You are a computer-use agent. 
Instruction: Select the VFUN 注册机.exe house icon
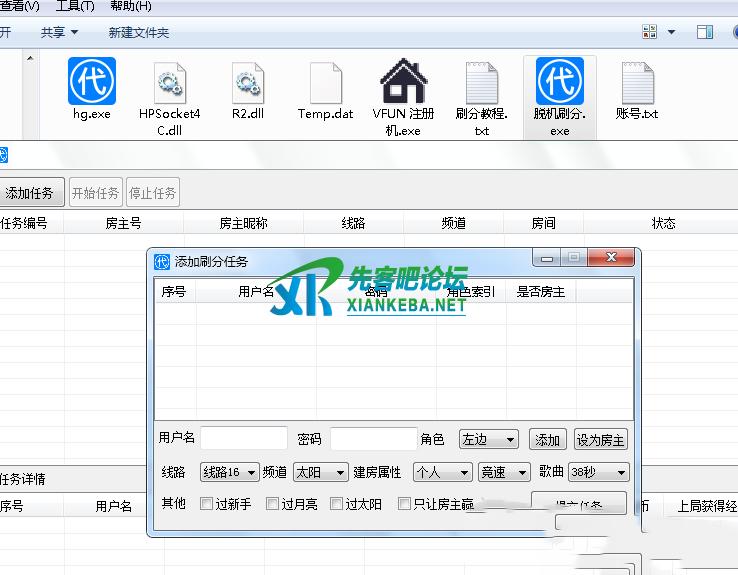(x=404, y=84)
